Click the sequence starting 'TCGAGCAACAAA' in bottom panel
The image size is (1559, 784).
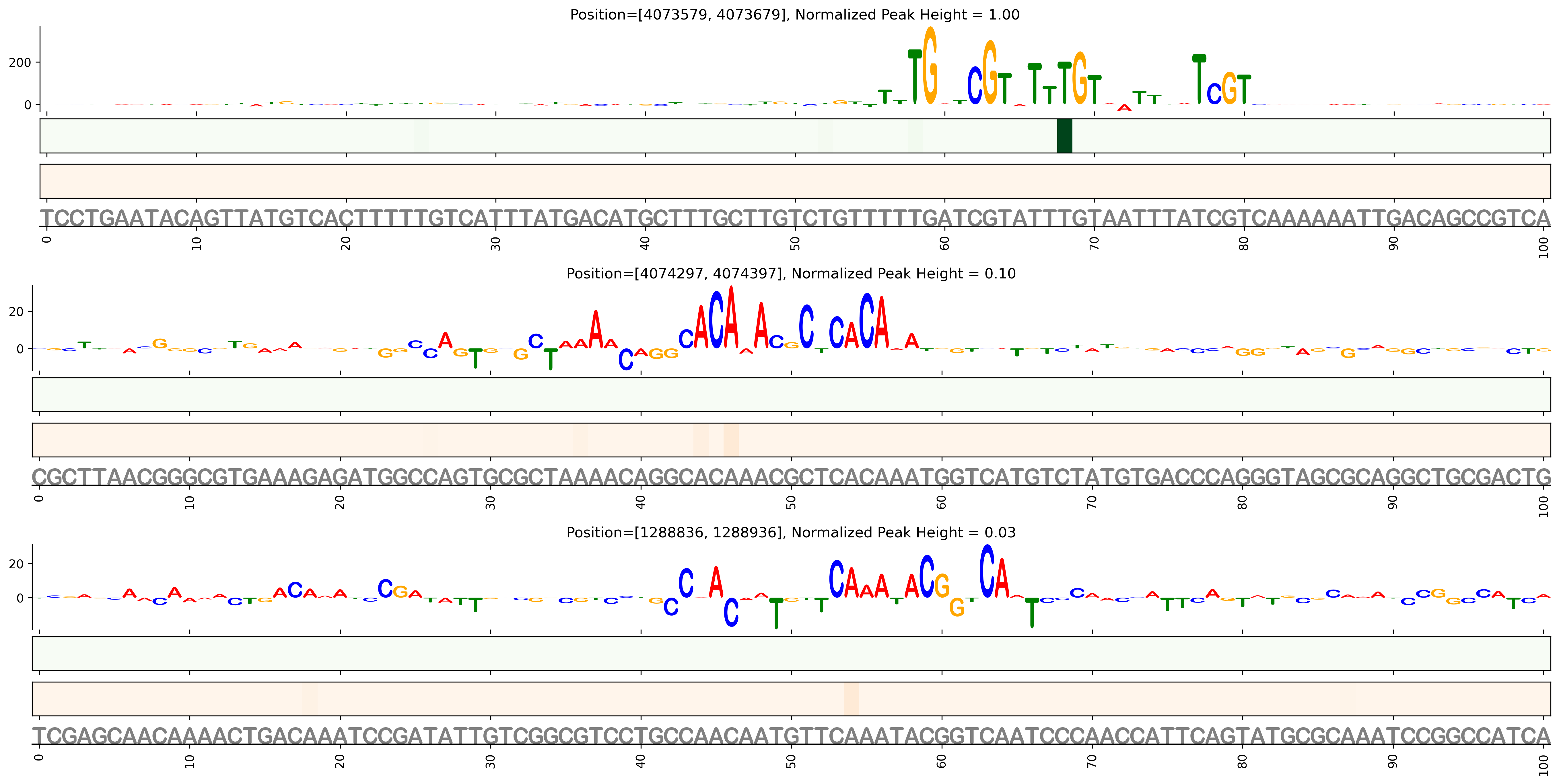[x=791, y=736]
